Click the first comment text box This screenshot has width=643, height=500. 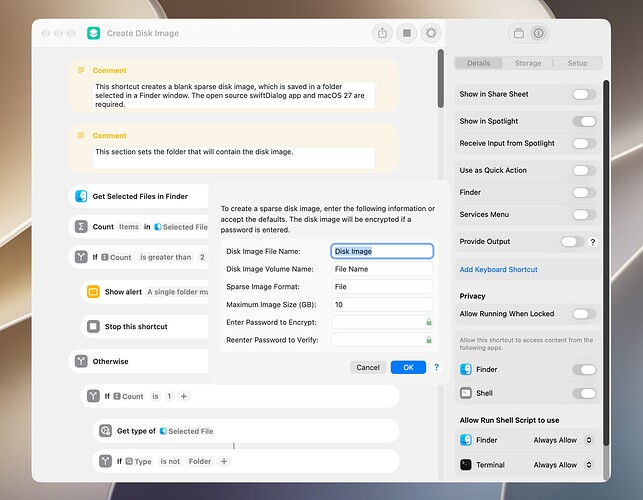(234, 95)
